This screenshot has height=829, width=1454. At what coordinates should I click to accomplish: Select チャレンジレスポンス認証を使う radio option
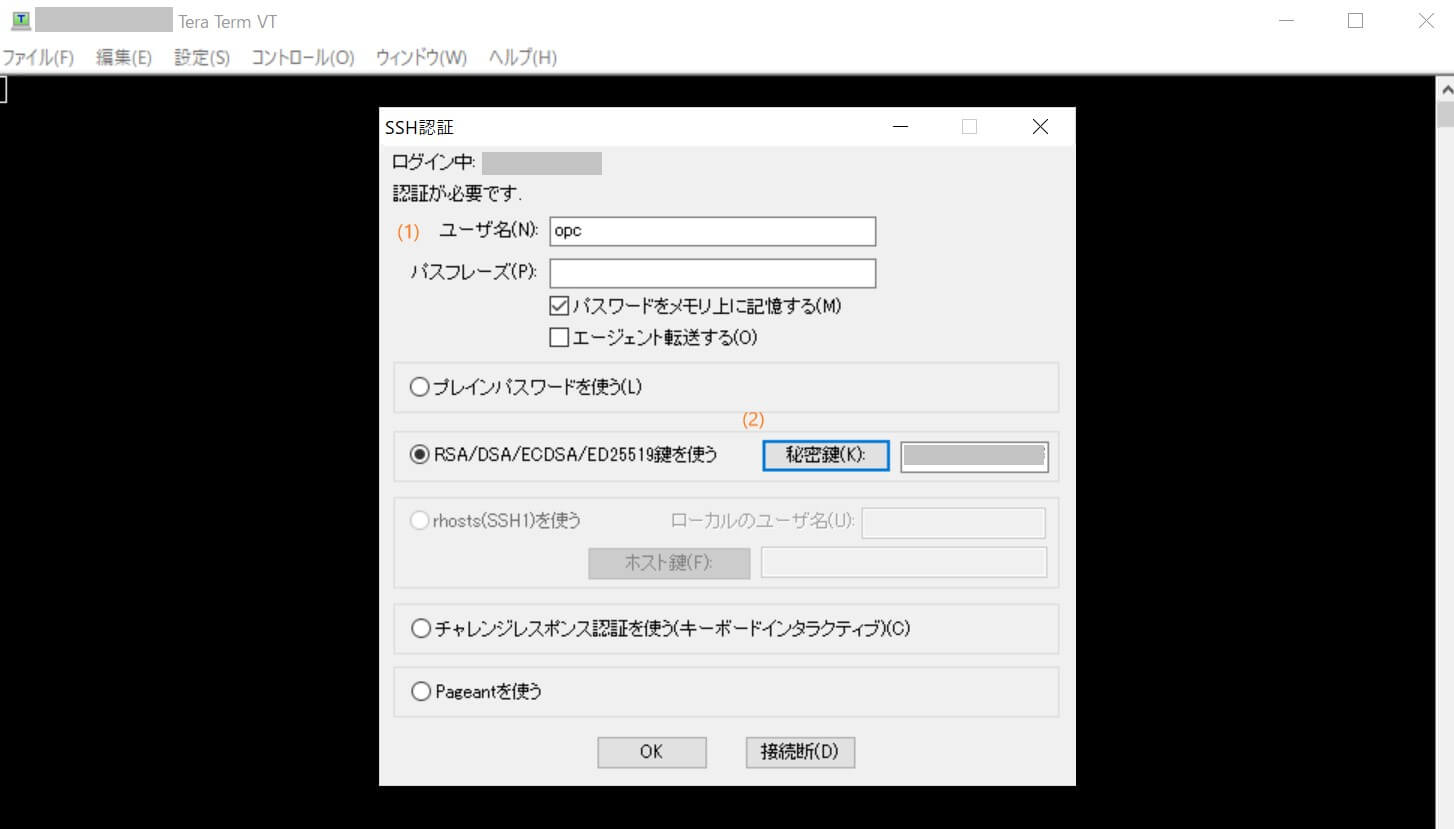(x=420, y=629)
